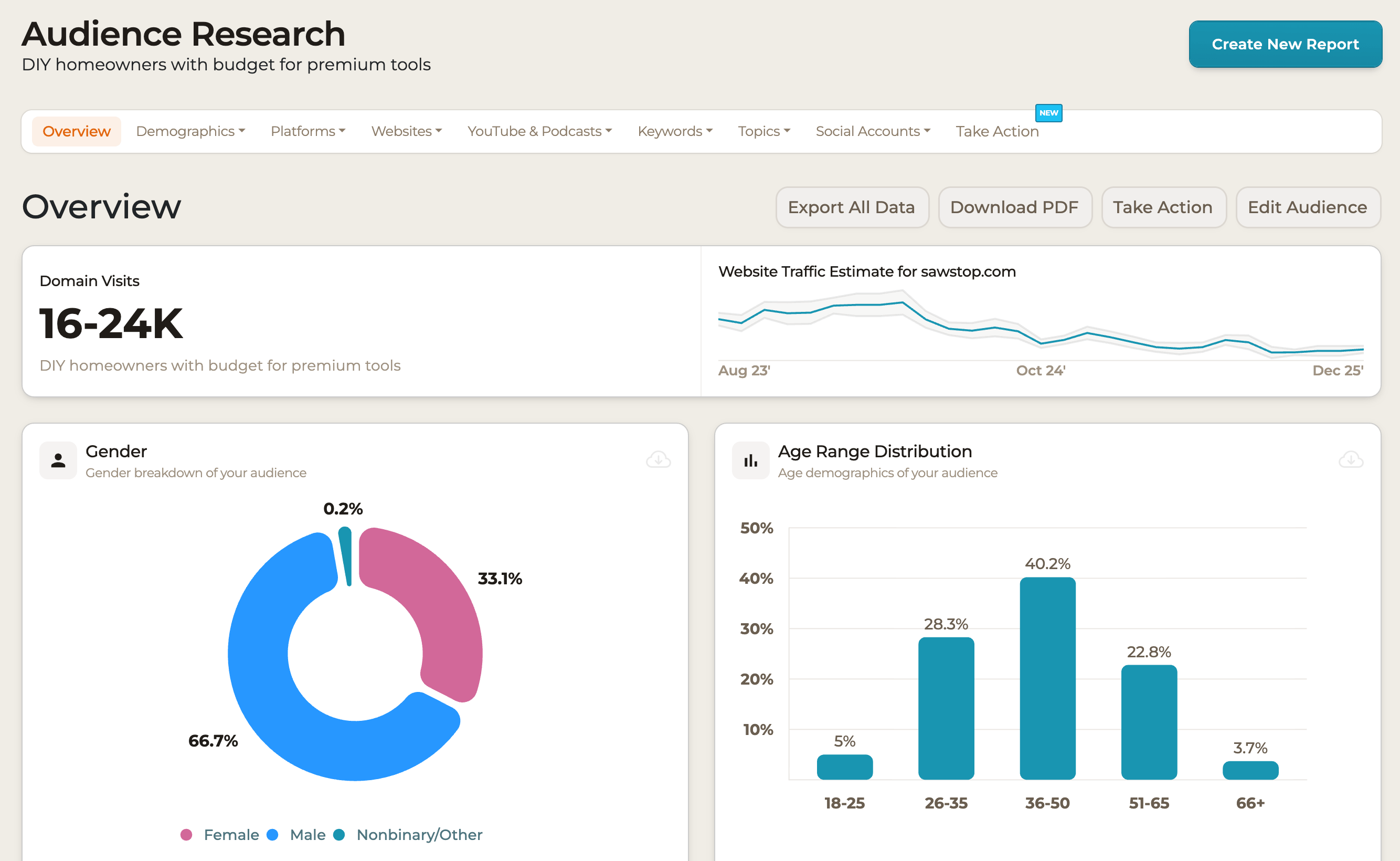This screenshot has height=861, width=1400.
Task: Open the Demographics dropdown
Action: coord(190,131)
